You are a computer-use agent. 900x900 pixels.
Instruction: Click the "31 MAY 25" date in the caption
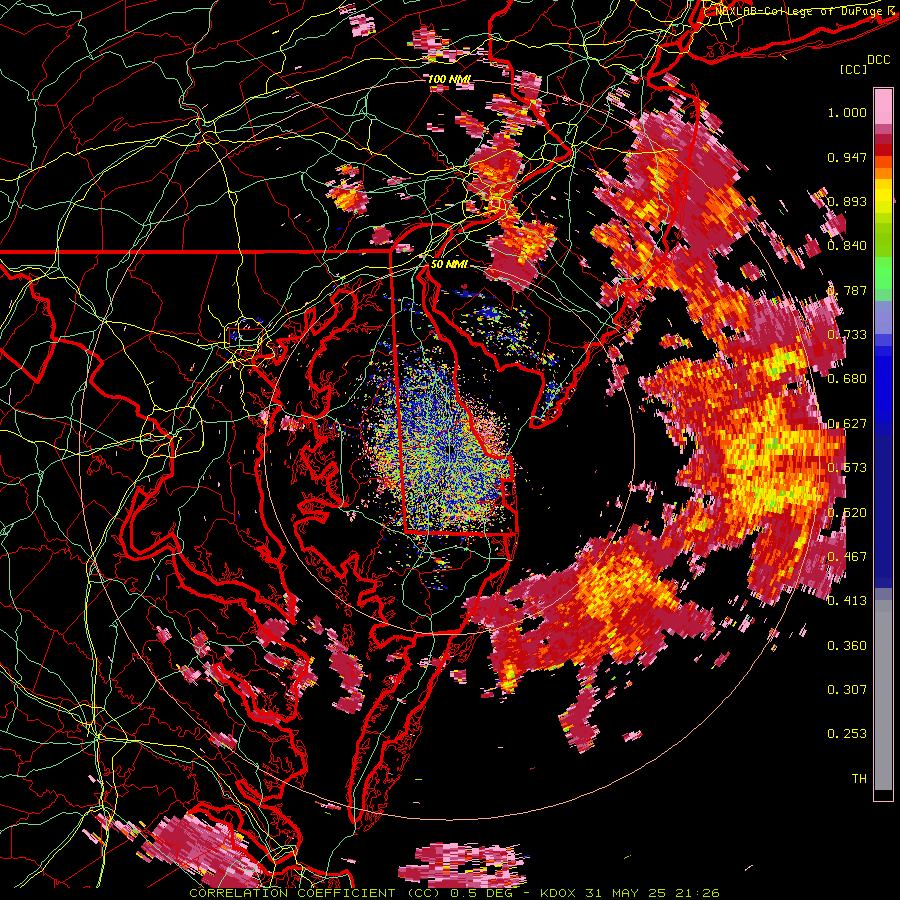tap(624, 893)
